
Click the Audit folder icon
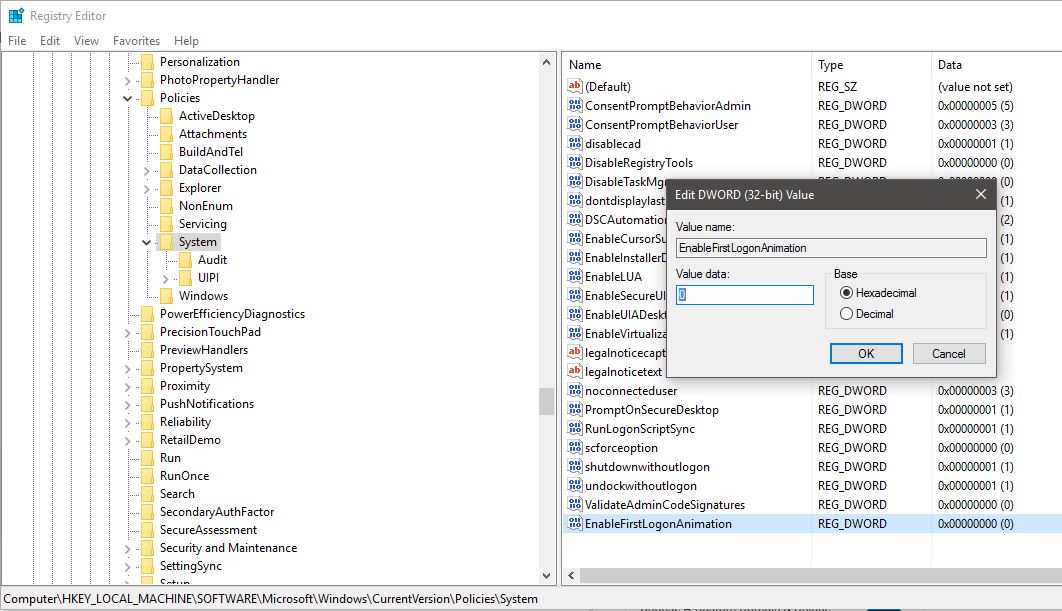coord(186,259)
